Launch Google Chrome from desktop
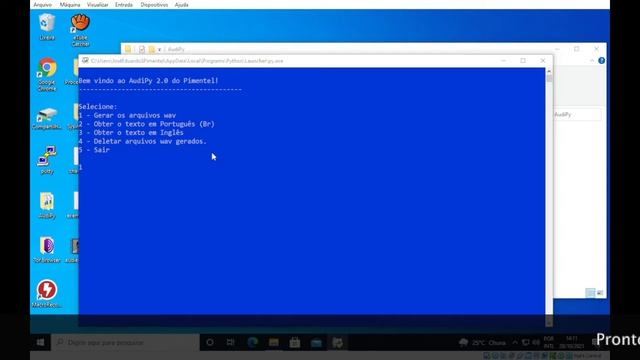Viewport: 640px width, 360px height. coord(47,74)
